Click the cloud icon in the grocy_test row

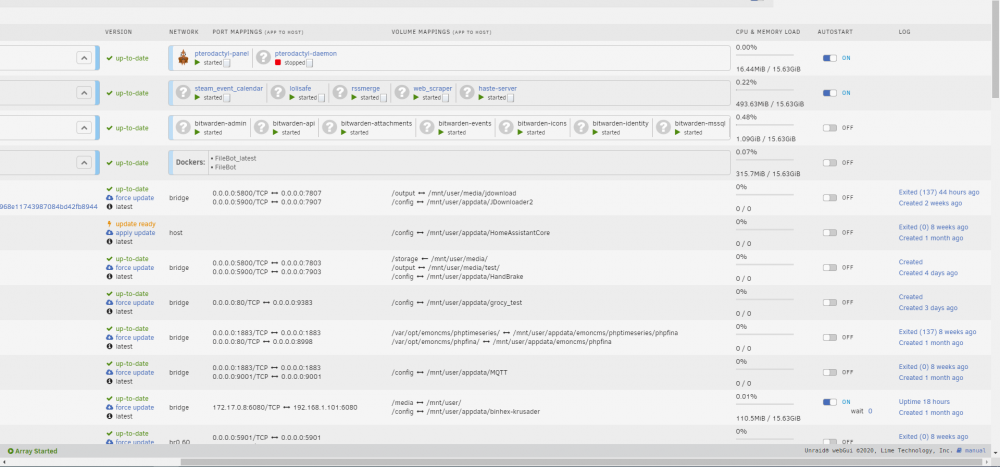(x=109, y=302)
